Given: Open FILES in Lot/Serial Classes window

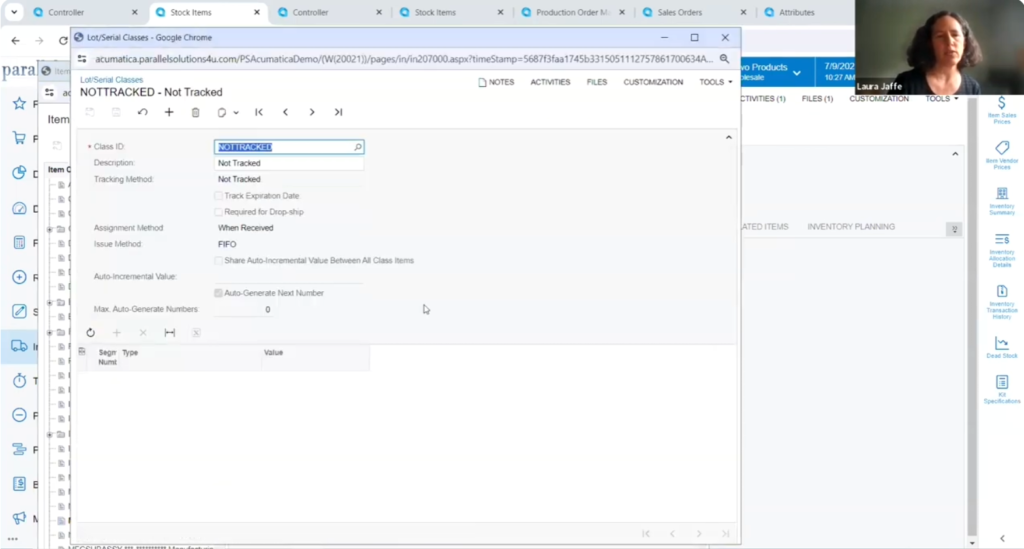Looking at the screenshot, I should [596, 82].
